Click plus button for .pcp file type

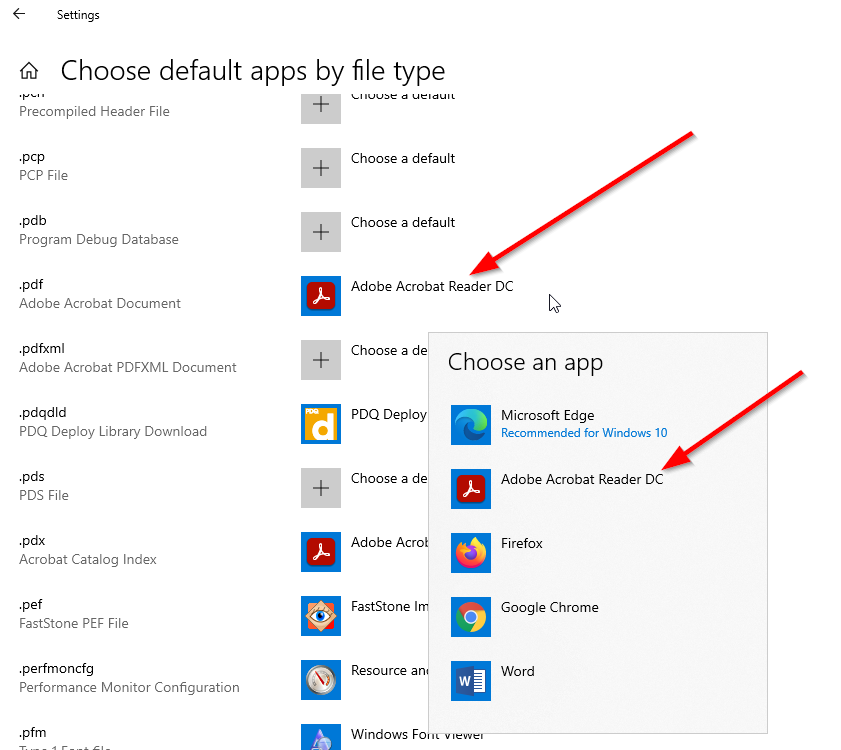(x=321, y=168)
